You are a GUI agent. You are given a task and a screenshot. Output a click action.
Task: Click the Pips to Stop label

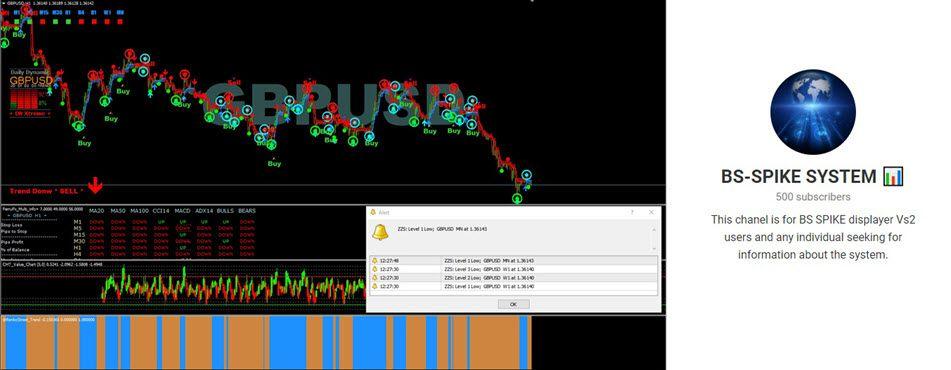pos(14,232)
